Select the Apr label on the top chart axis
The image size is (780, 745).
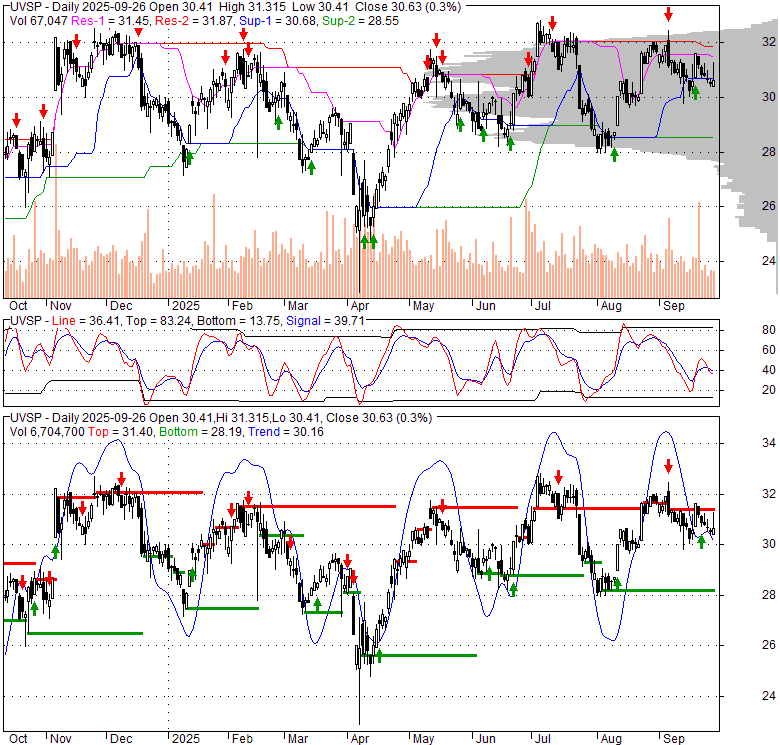360,306
